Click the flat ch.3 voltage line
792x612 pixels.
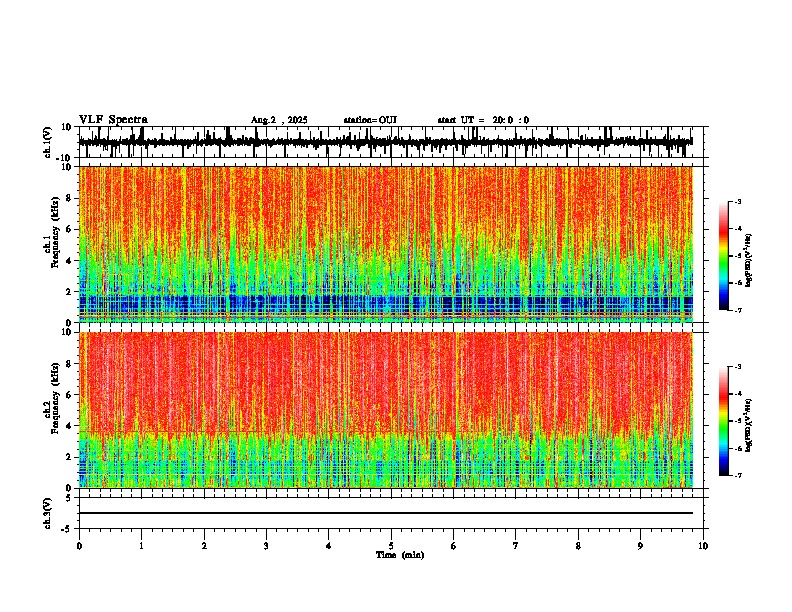tap(386, 513)
